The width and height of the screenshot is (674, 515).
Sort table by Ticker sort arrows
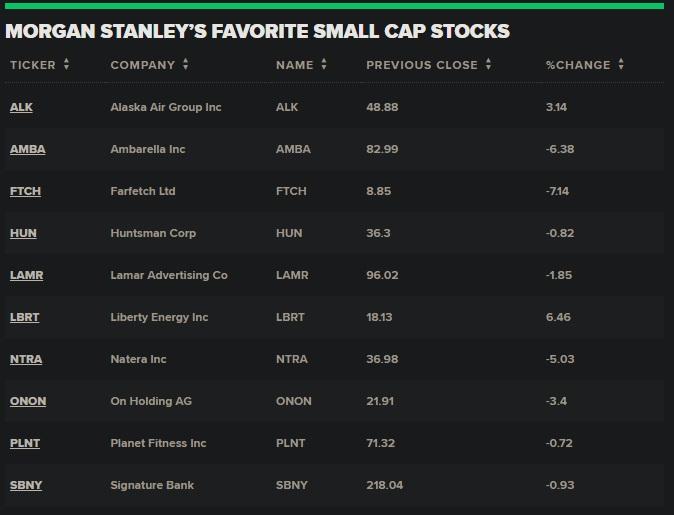67,65
